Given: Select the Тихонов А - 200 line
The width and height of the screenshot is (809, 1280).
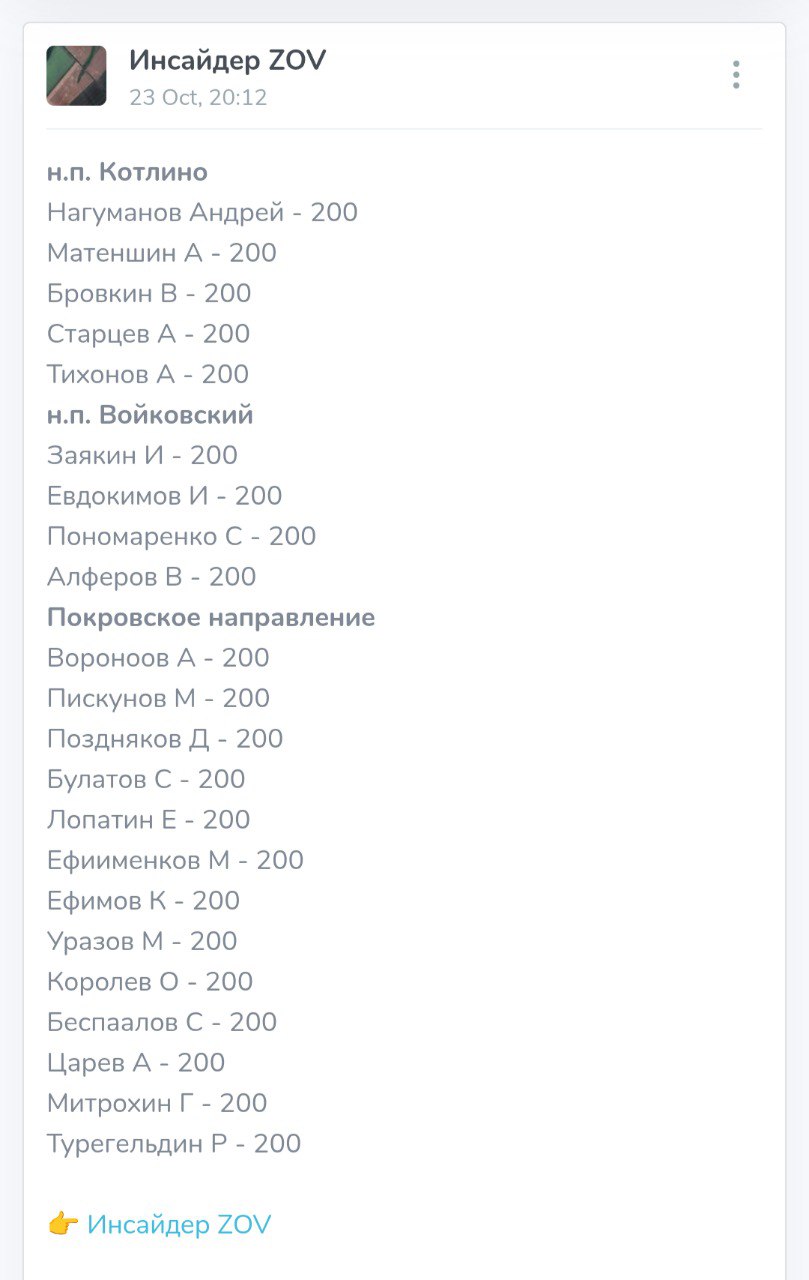Looking at the screenshot, I should click(148, 374).
